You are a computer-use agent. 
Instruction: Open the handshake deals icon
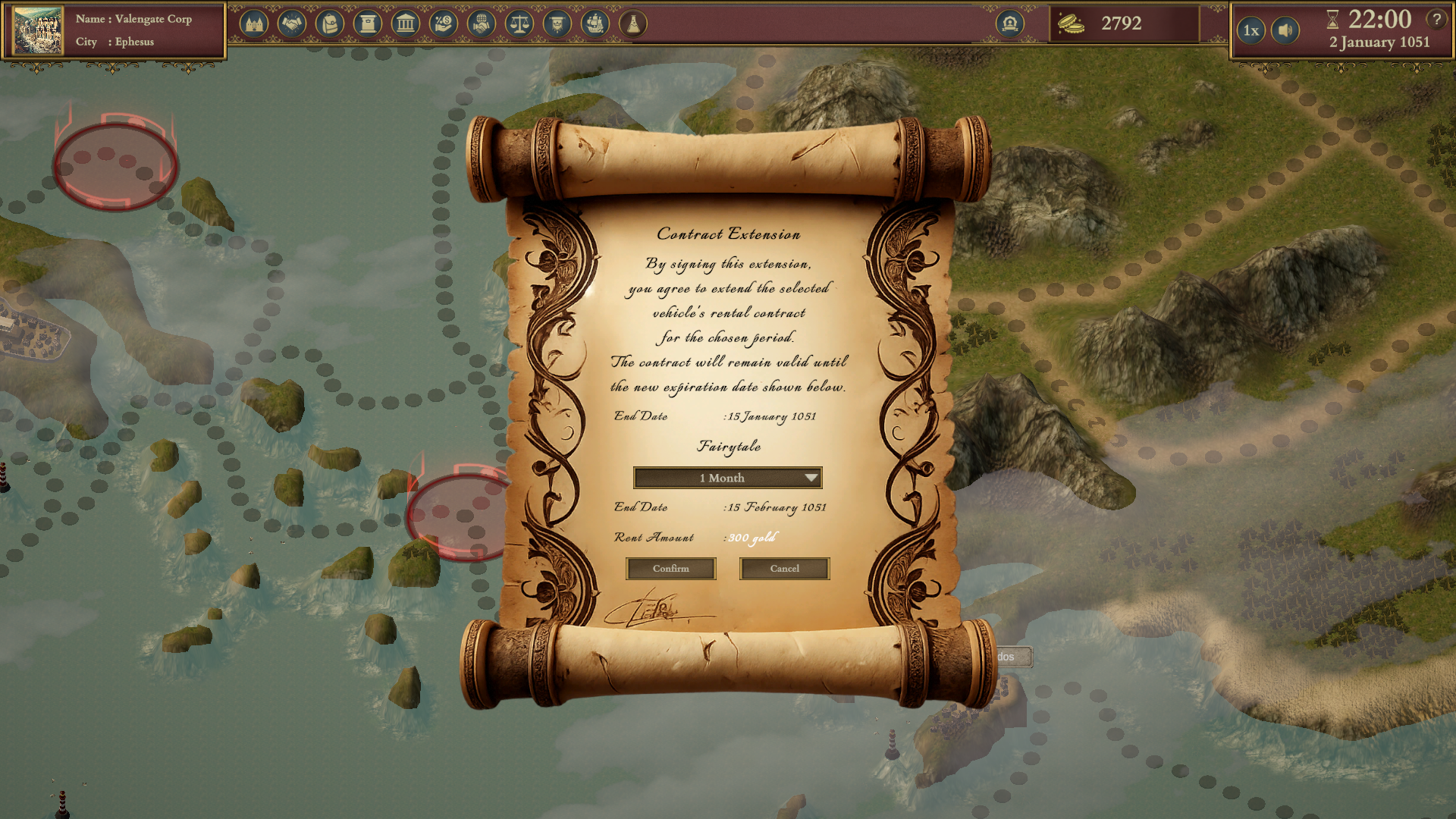[292, 24]
